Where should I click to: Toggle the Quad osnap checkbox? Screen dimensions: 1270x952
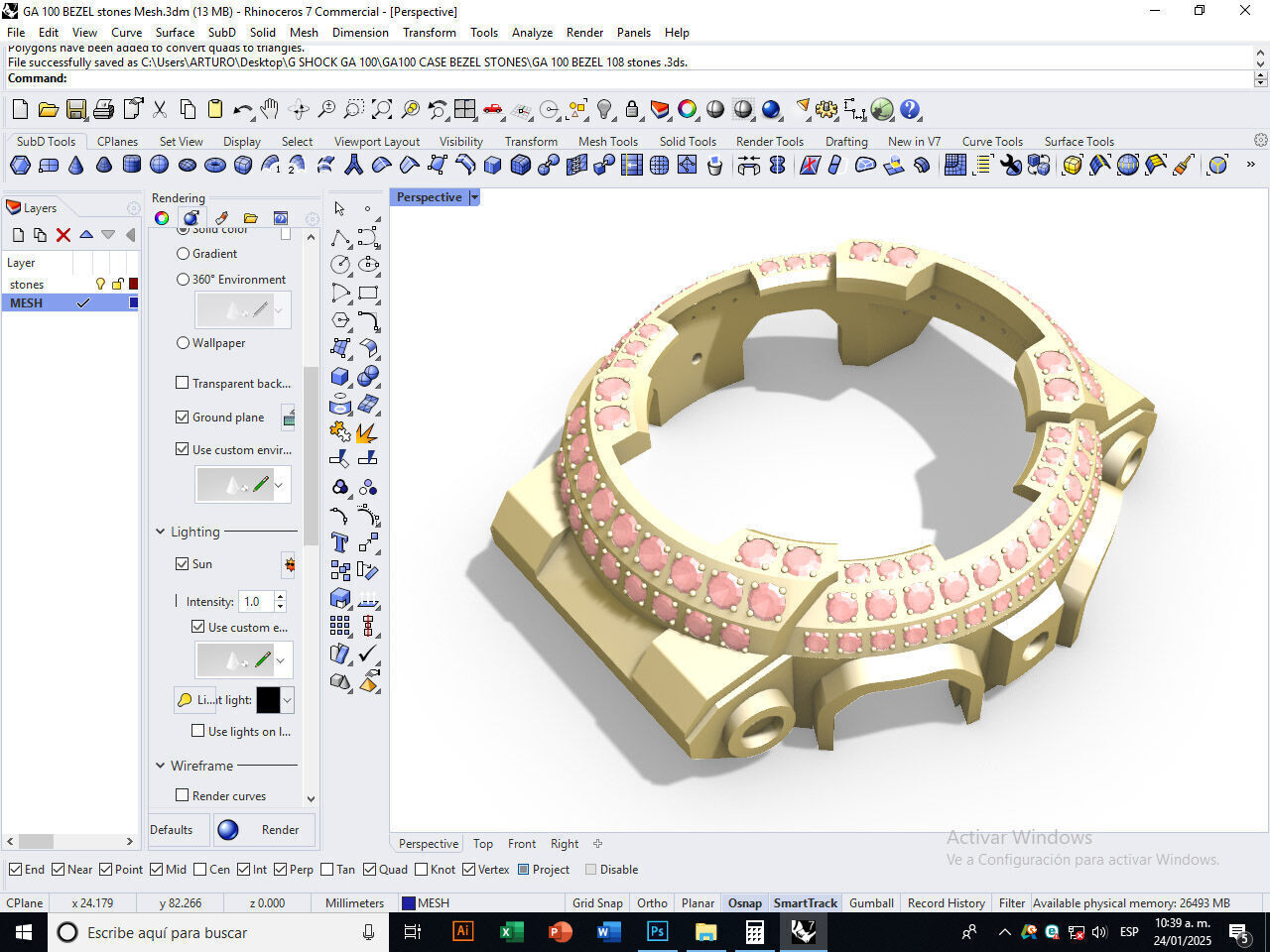point(369,870)
